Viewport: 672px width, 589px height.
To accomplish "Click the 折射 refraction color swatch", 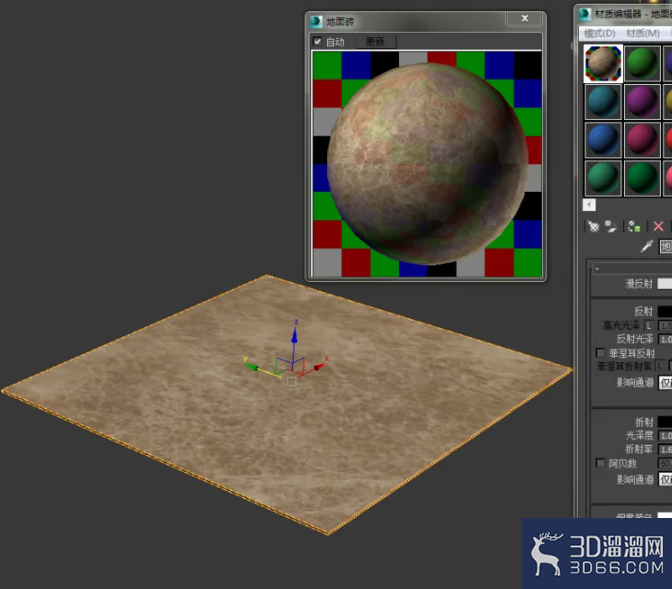I will 665,422.
